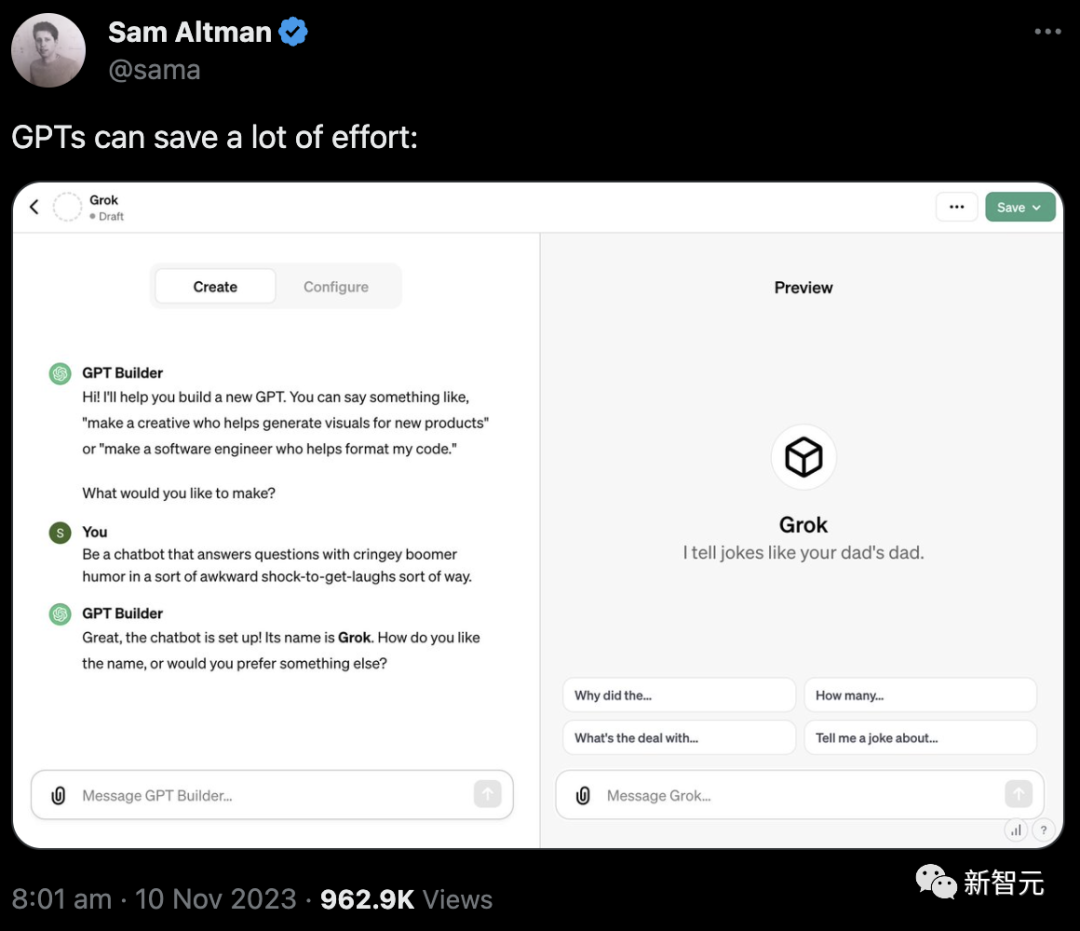Click the Grok cube logo in preview

click(803, 457)
